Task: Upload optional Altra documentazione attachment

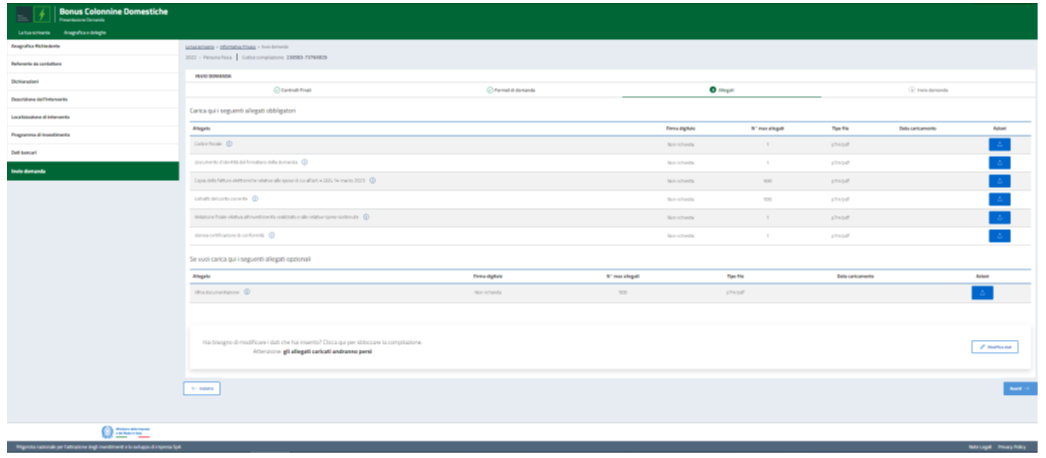Action: pos(982,292)
